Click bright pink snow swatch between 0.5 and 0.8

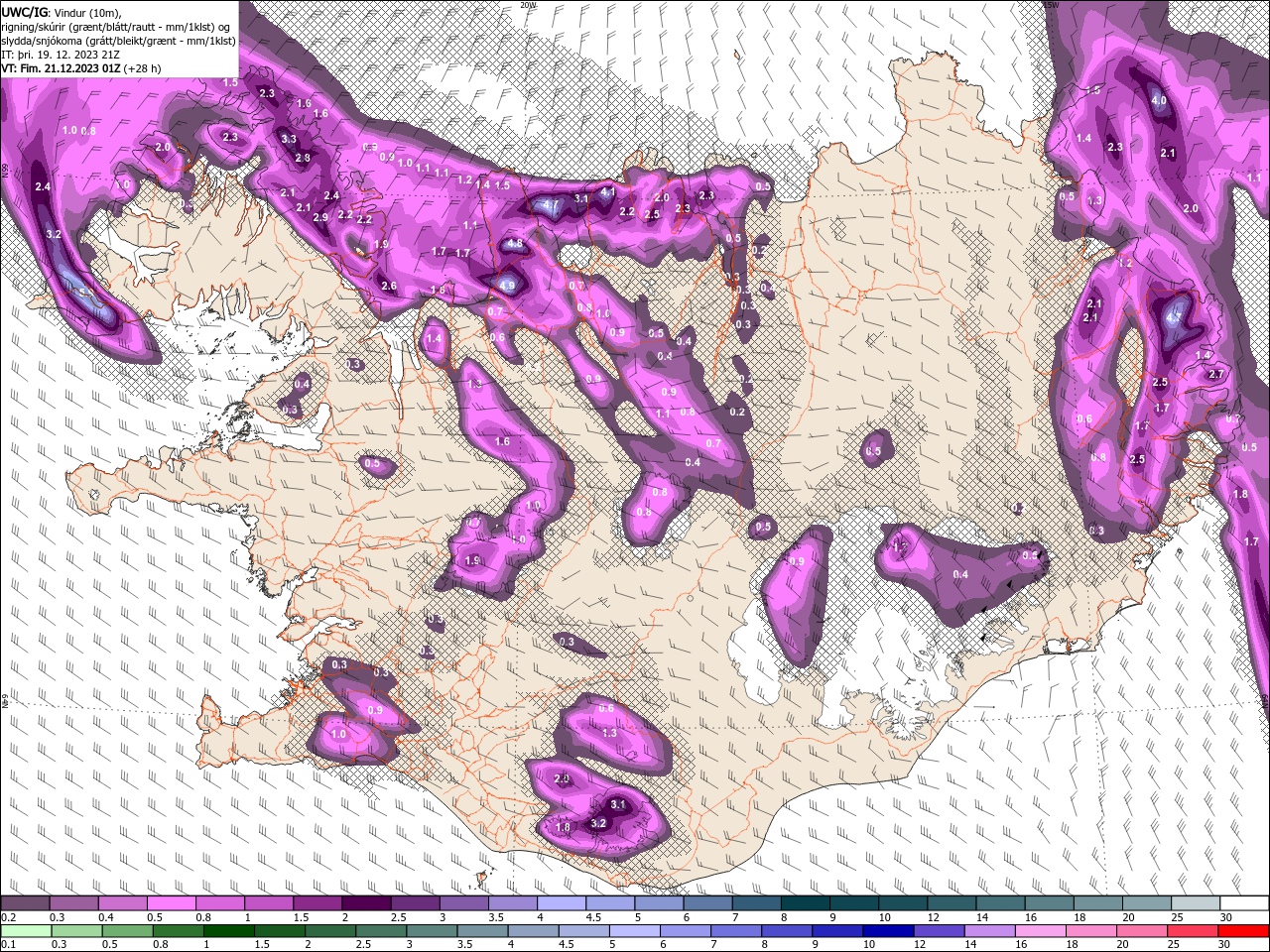point(171,902)
